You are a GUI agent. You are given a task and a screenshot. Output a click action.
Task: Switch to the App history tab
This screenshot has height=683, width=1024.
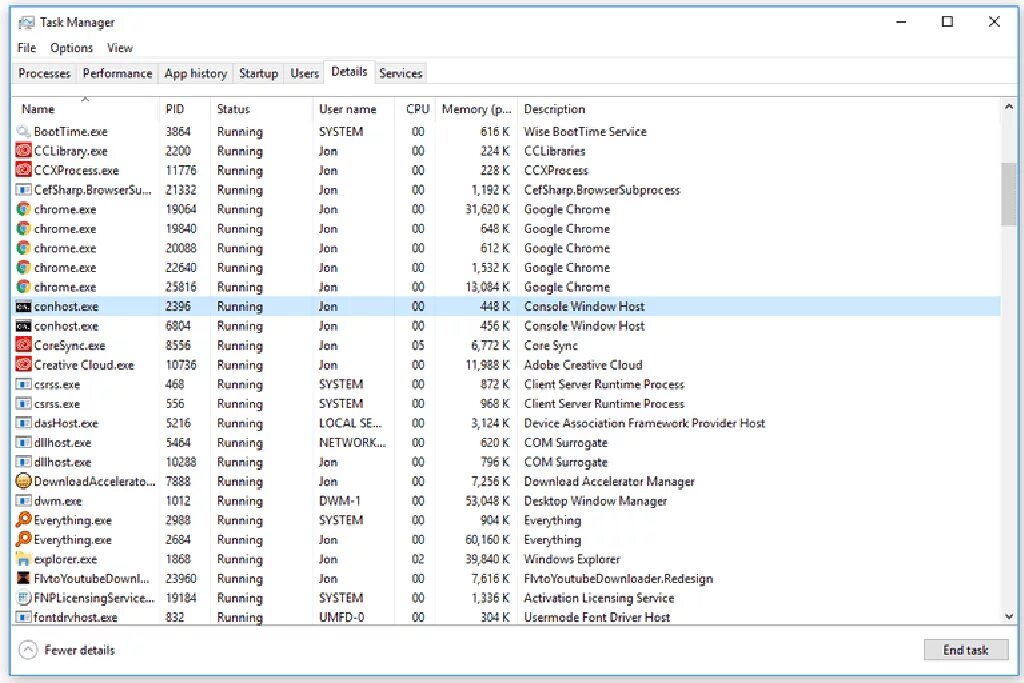coord(196,73)
